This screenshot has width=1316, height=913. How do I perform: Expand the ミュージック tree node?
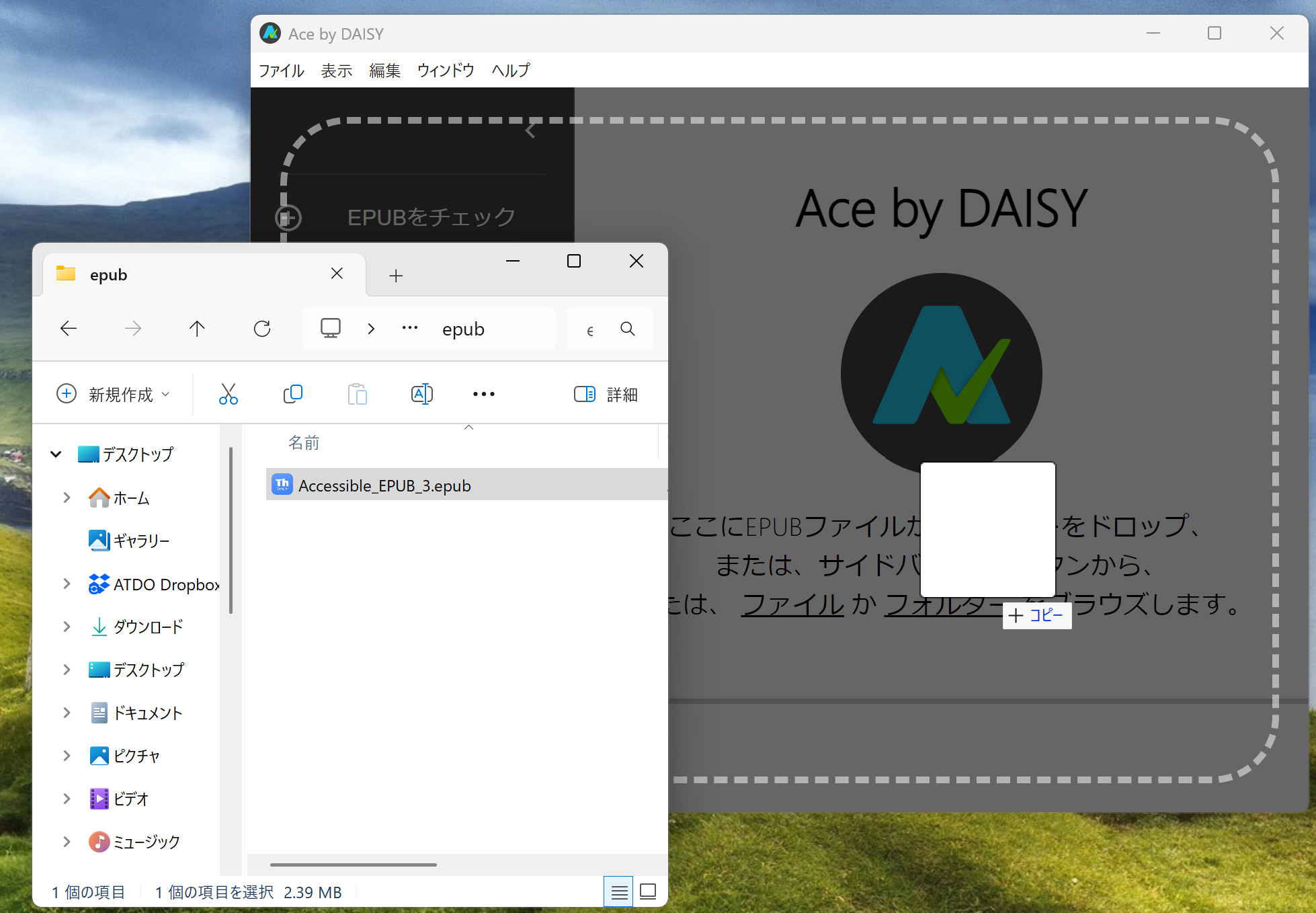tap(67, 842)
